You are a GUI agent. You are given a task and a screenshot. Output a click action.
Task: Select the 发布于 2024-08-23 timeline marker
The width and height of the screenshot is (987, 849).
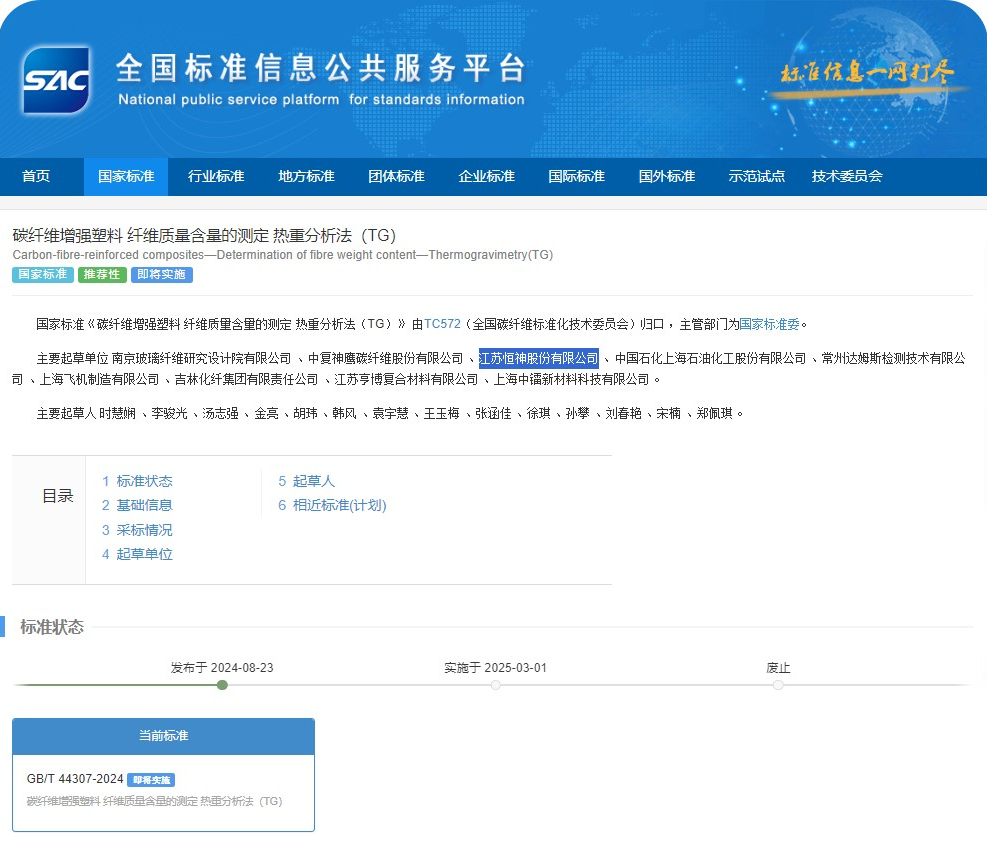(x=222, y=685)
